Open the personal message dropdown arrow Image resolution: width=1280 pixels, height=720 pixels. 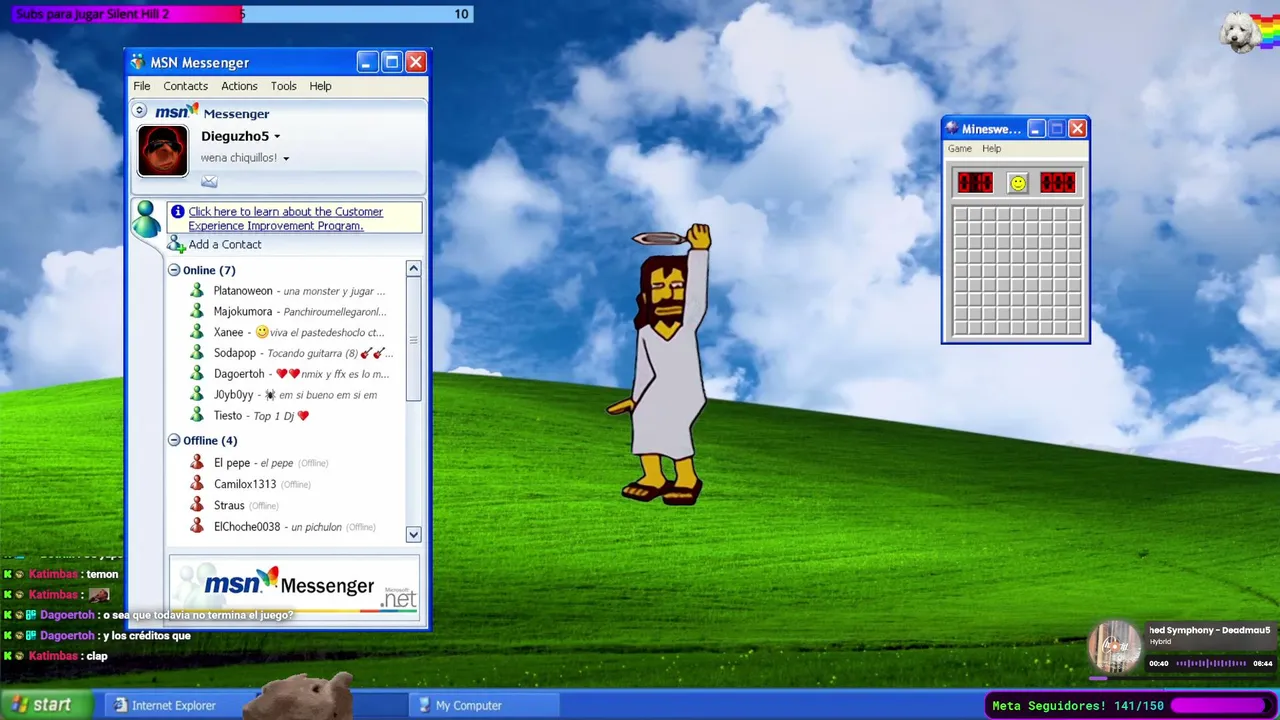coord(286,159)
